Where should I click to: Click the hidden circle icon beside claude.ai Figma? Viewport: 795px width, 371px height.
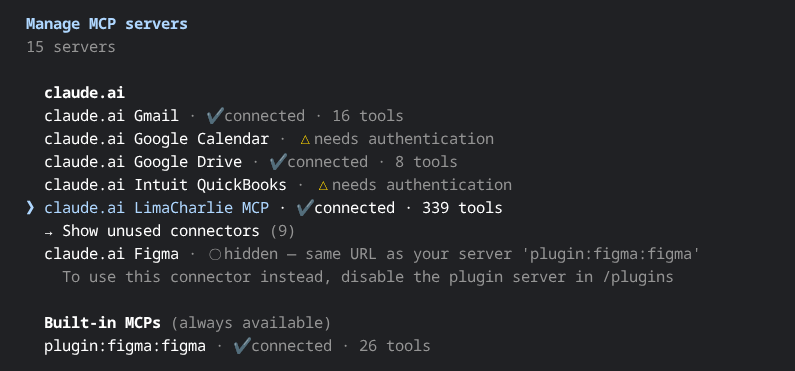(215, 254)
